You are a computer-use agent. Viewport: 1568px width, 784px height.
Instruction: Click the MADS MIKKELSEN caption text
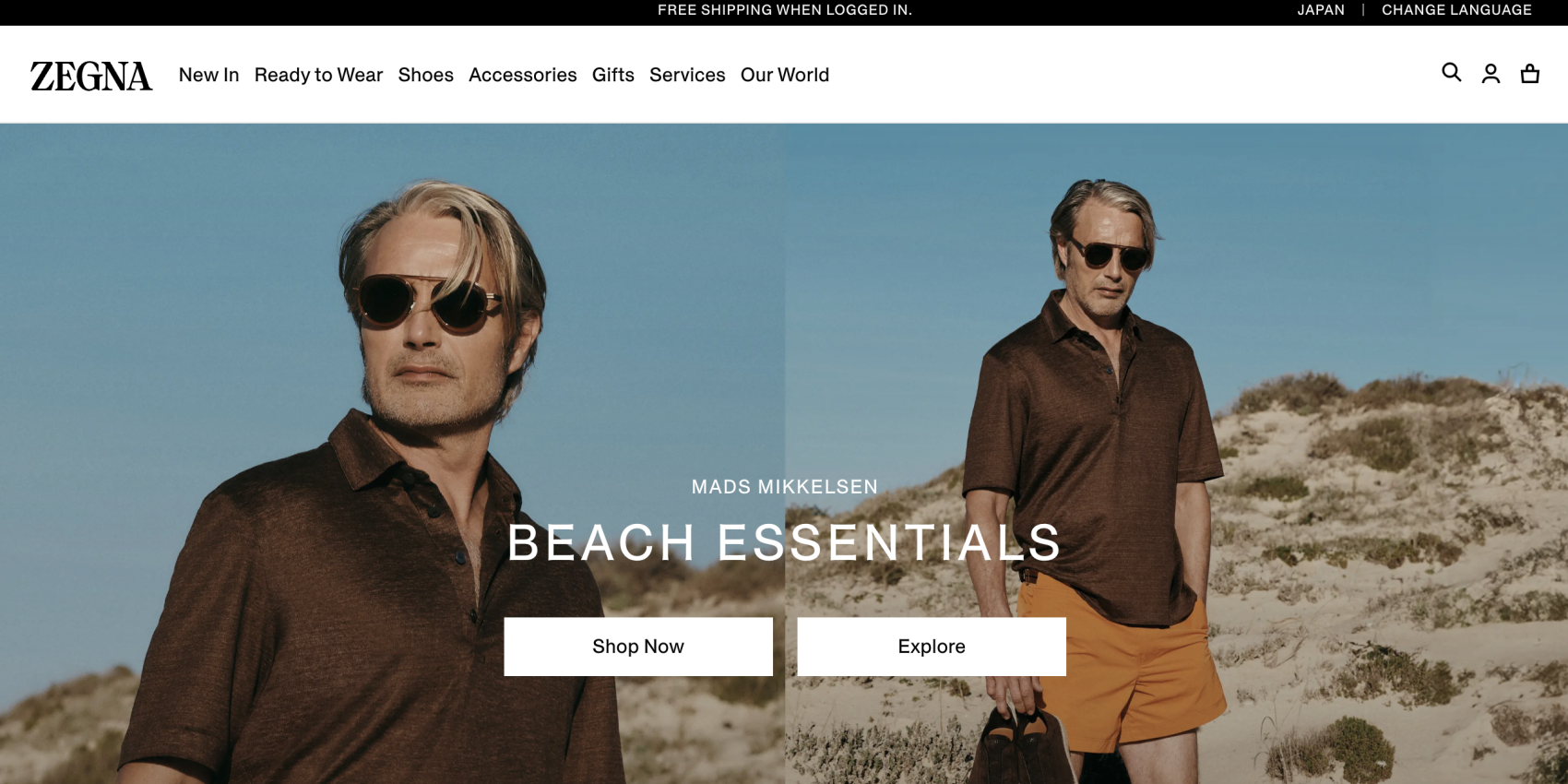(x=785, y=487)
